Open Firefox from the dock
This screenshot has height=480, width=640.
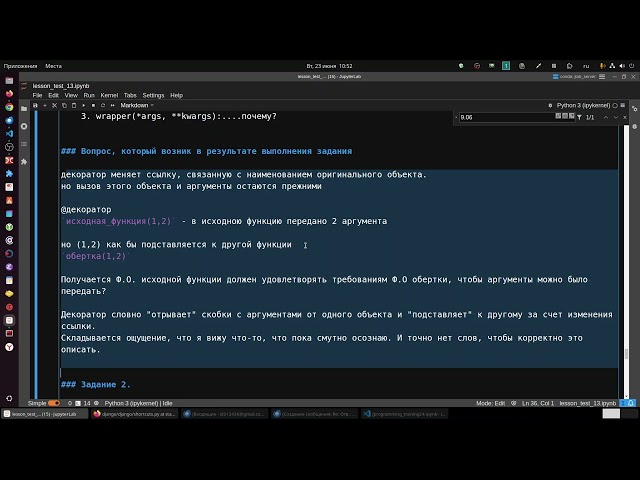pos(9,93)
